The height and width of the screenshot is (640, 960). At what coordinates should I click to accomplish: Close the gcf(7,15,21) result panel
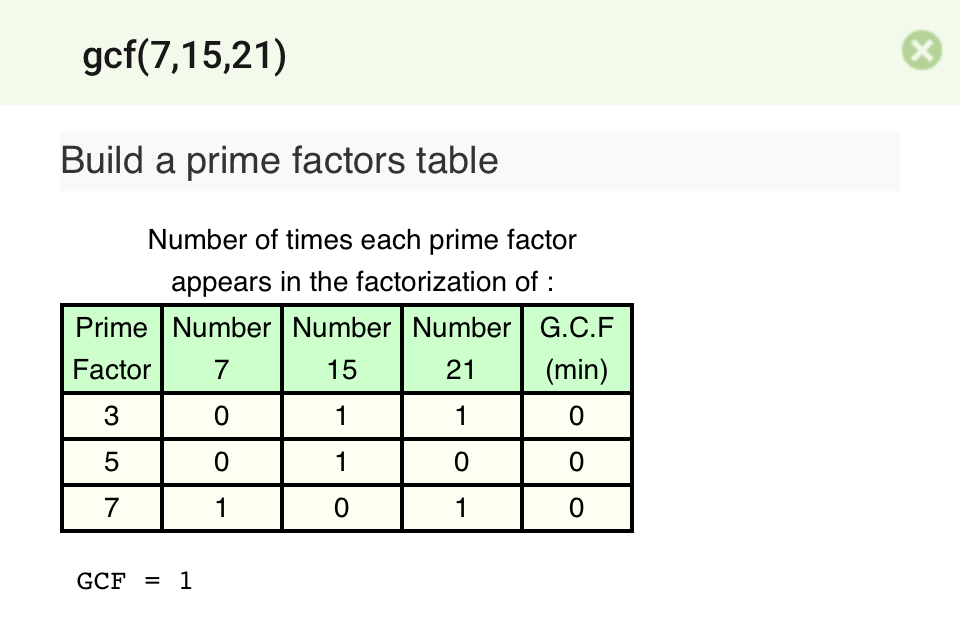click(921, 50)
